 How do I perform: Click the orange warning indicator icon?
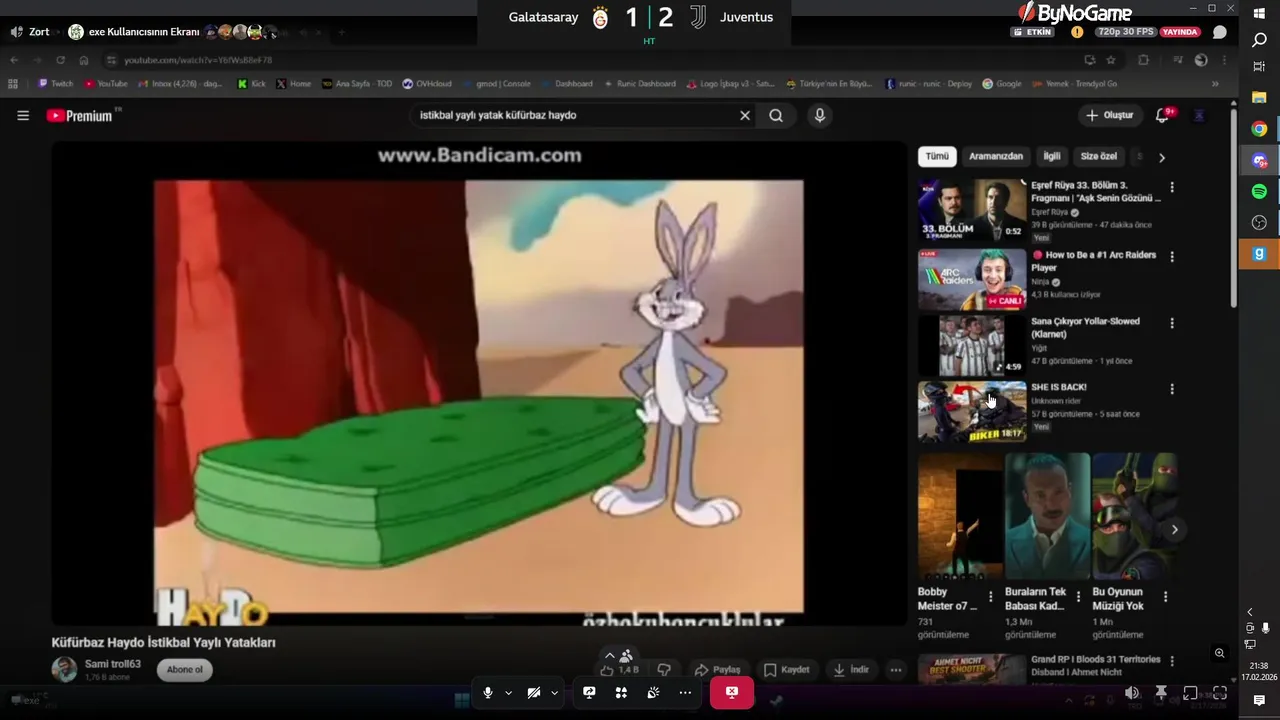tap(1077, 32)
